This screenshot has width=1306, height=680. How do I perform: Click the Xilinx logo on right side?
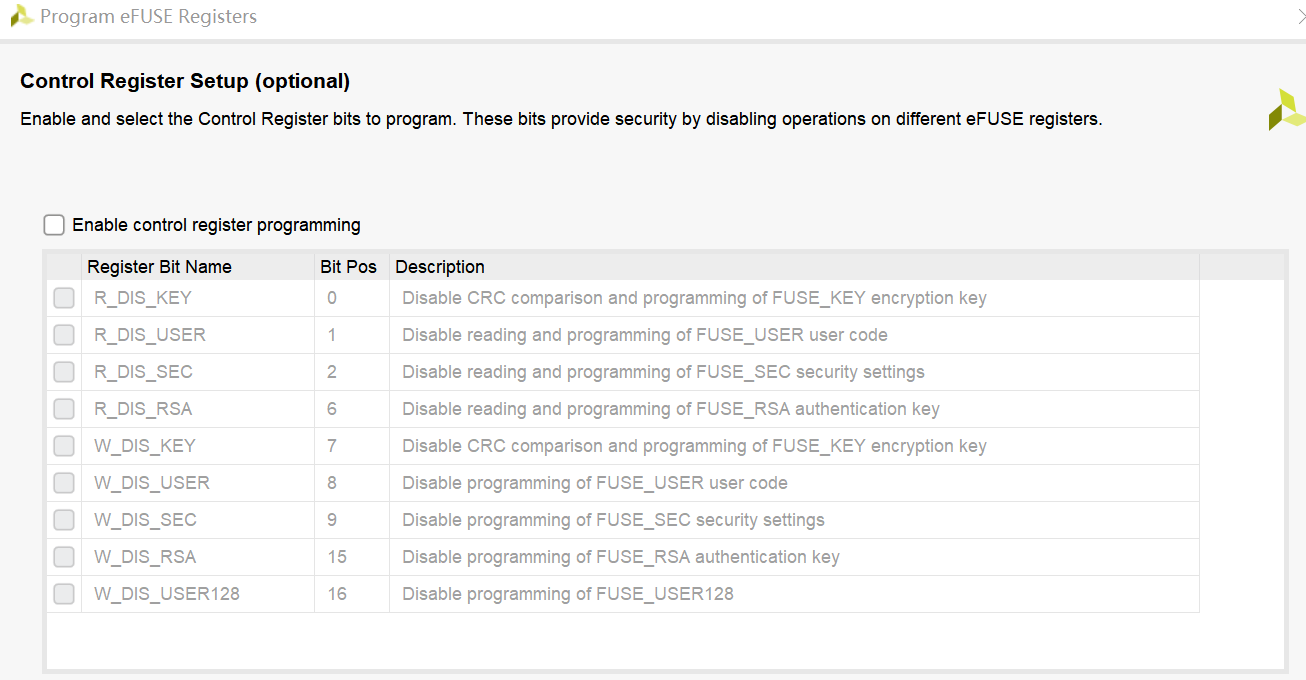coord(1286,110)
